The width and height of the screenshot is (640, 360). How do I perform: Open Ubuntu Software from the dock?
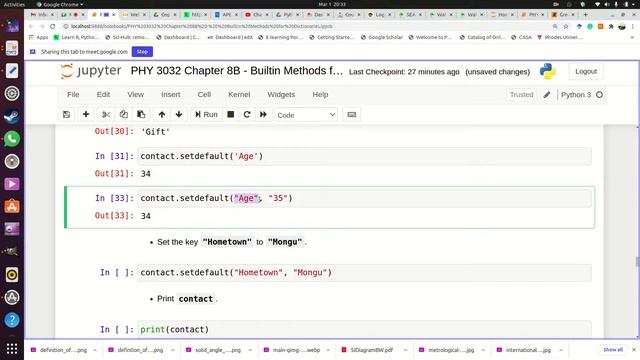(12, 207)
